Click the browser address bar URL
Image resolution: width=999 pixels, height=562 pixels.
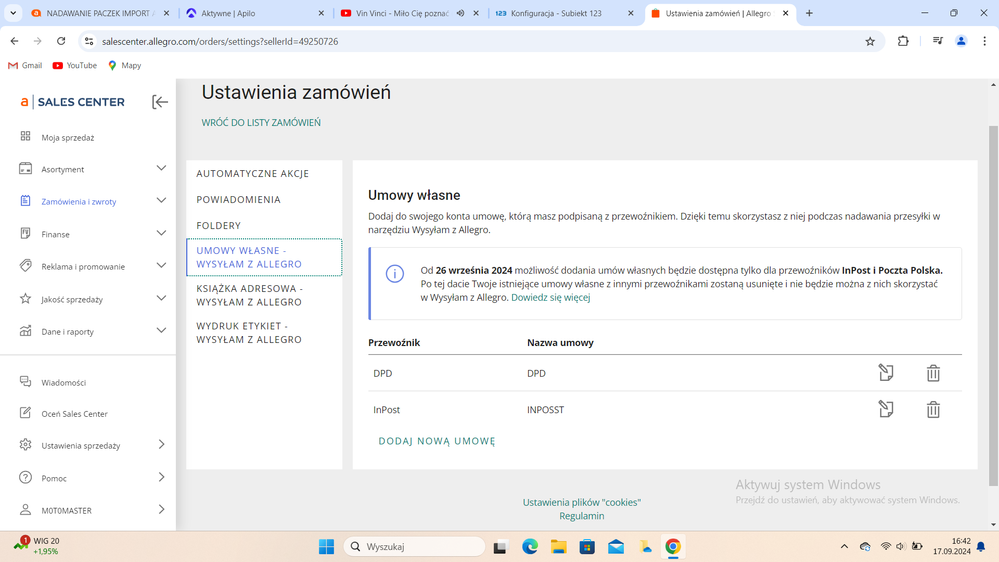pyautogui.click(x=220, y=41)
